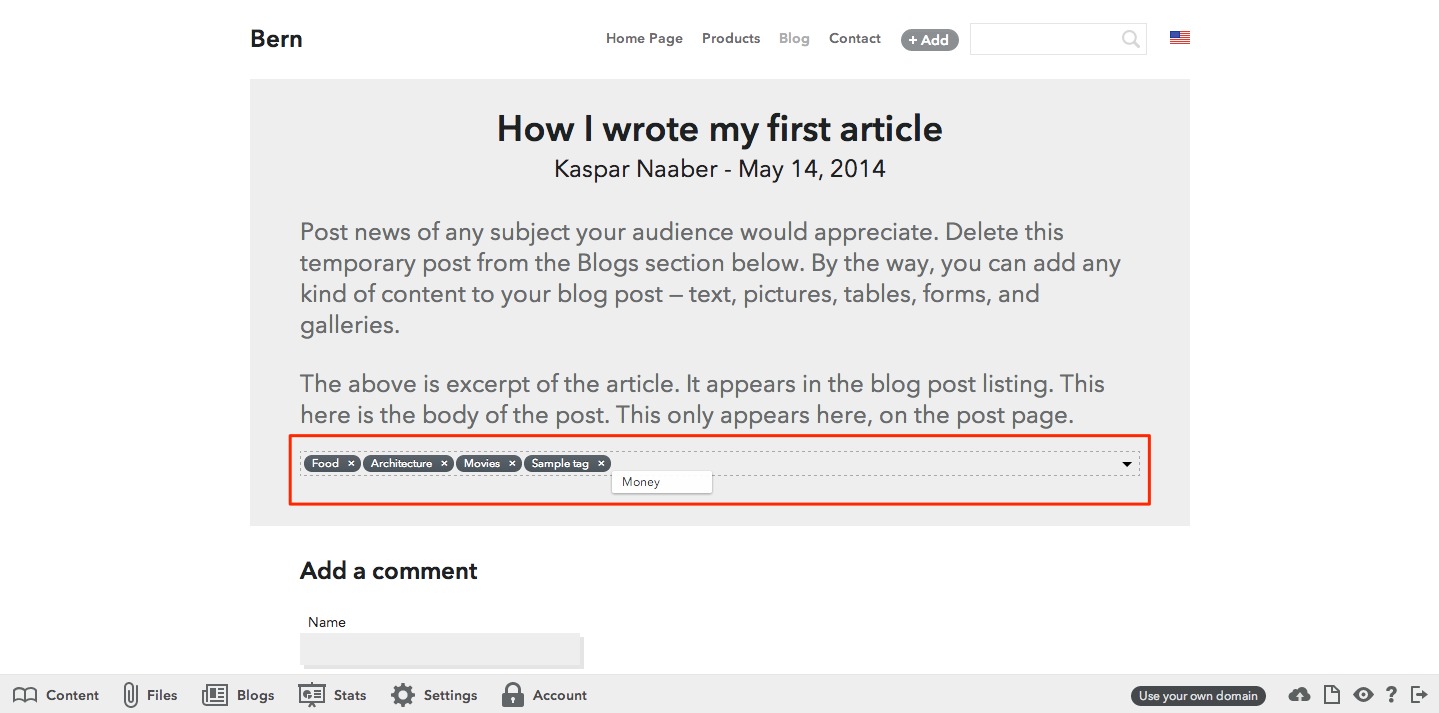
Task: Change language via the US flag
Action: [1179, 36]
